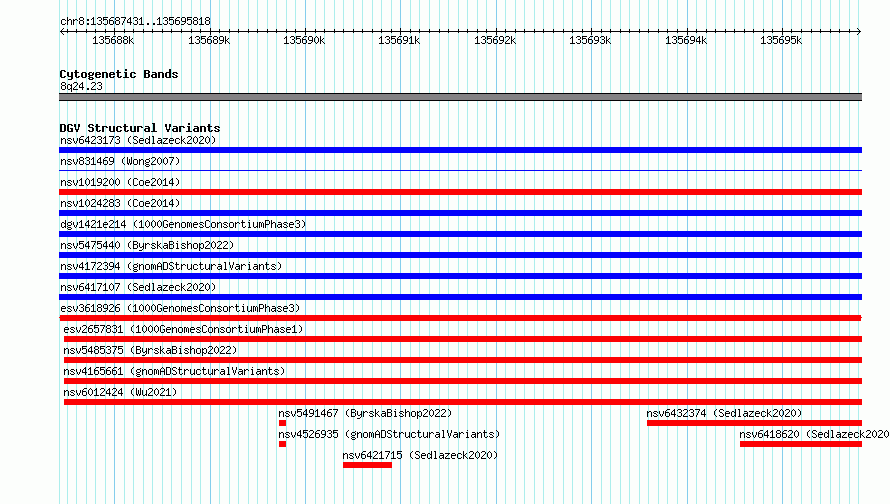Select the esv3618926 variant label

(180, 308)
